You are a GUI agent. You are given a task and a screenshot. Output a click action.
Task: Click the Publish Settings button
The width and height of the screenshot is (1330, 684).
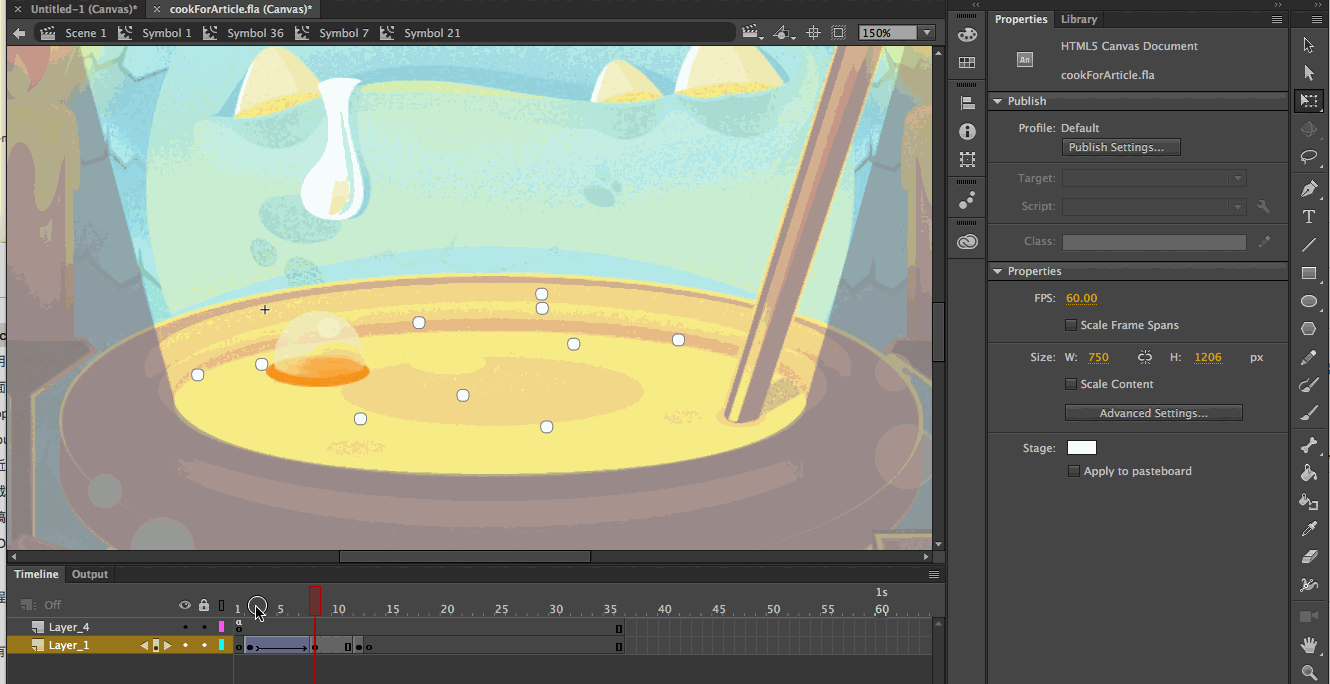(x=1120, y=146)
